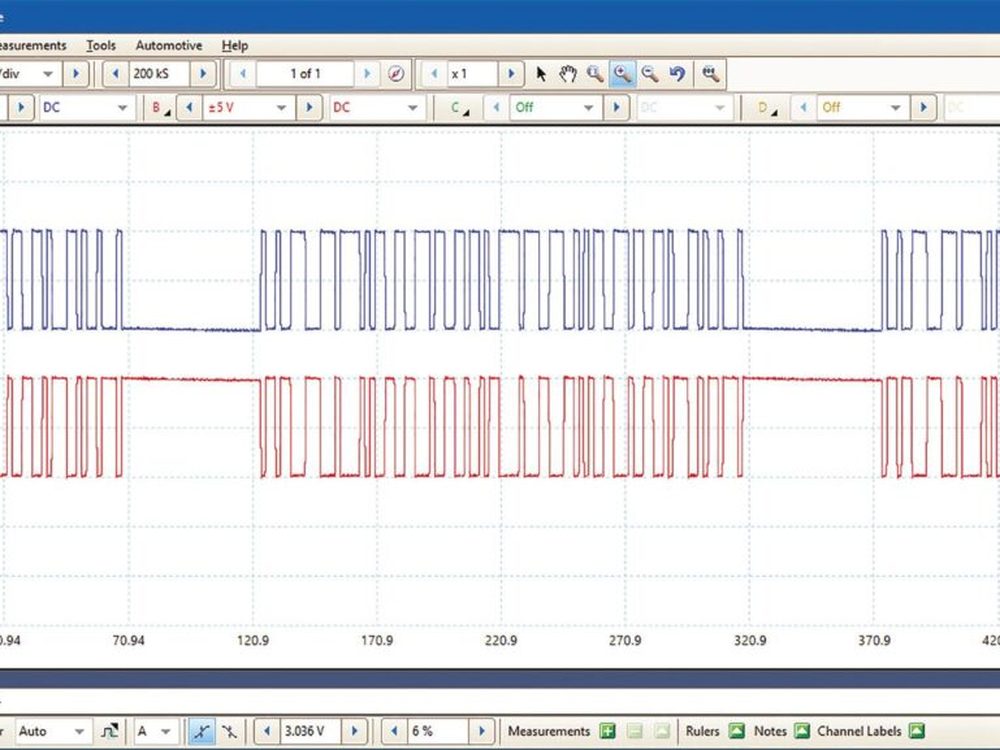The width and height of the screenshot is (1000, 750).
Task: Add a measurement with plus icon
Action: (x=608, y=731)
